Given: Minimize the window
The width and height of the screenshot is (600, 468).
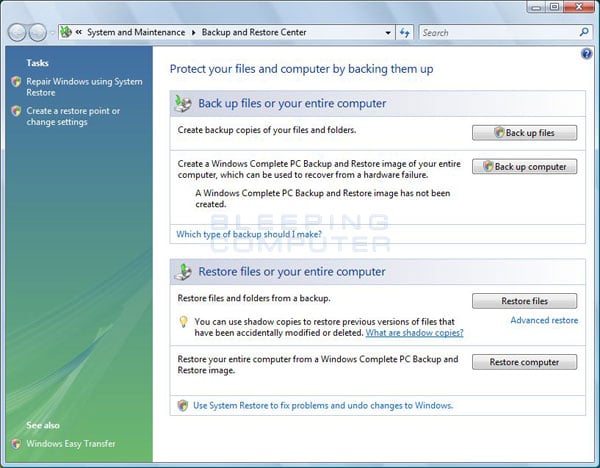Looking at the screenshot, I should click(536, 7).
